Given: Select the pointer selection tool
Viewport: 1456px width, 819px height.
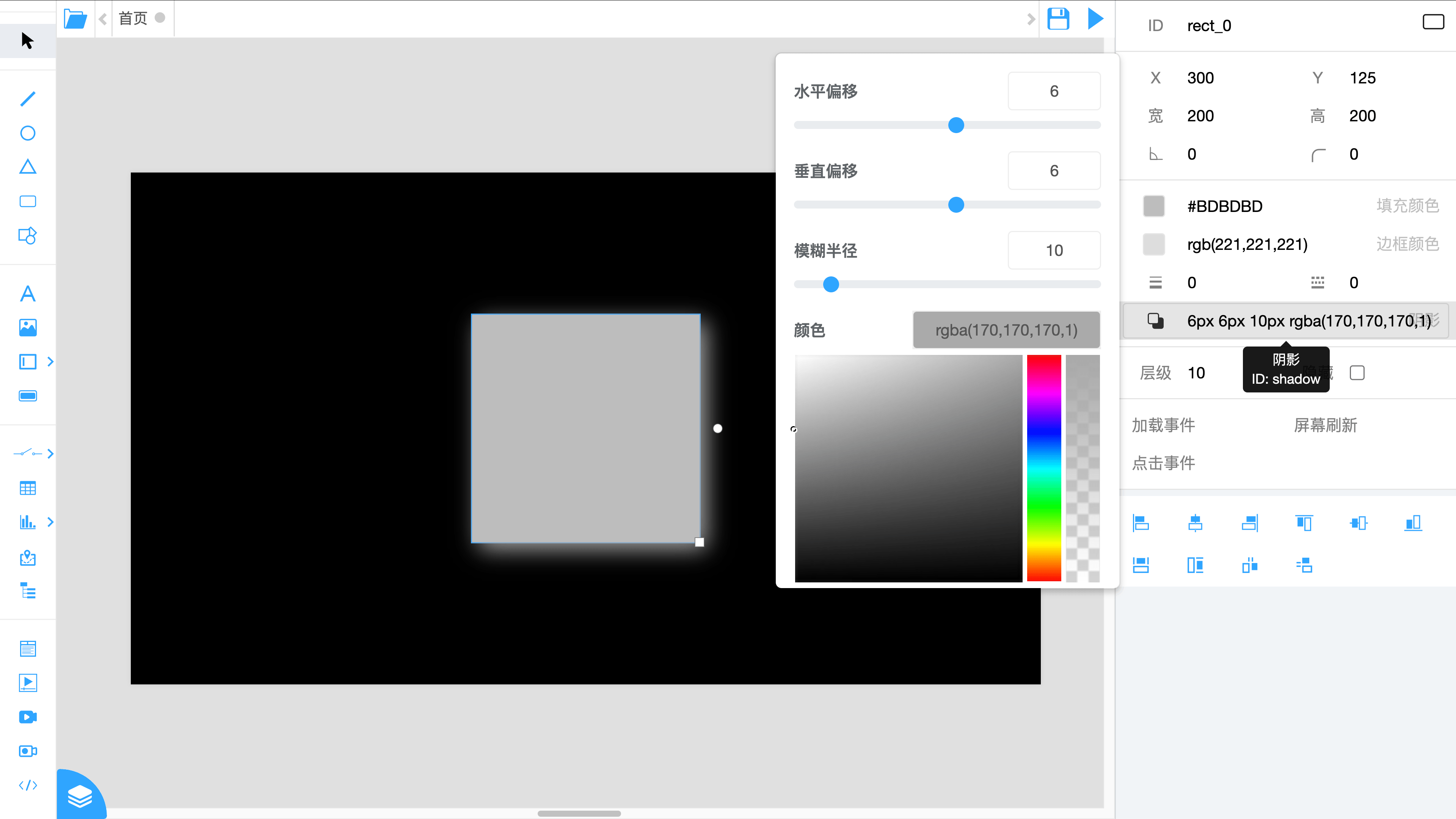Looking at the screenshot, I should (x=27, y=41).
